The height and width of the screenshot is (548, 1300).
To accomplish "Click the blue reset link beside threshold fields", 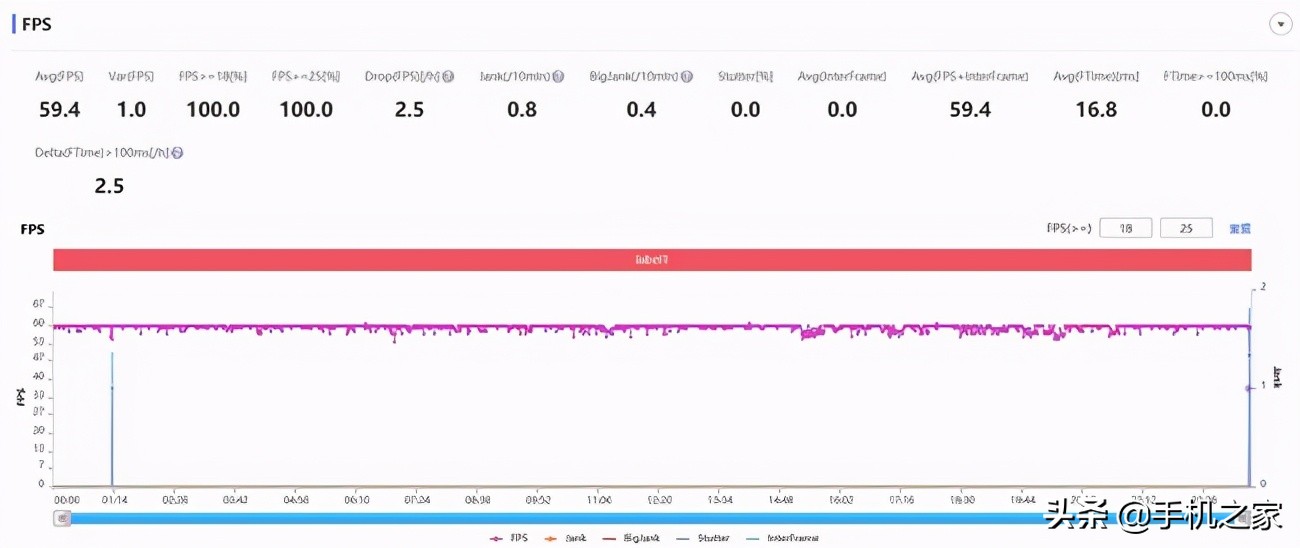I will 1240,229.
